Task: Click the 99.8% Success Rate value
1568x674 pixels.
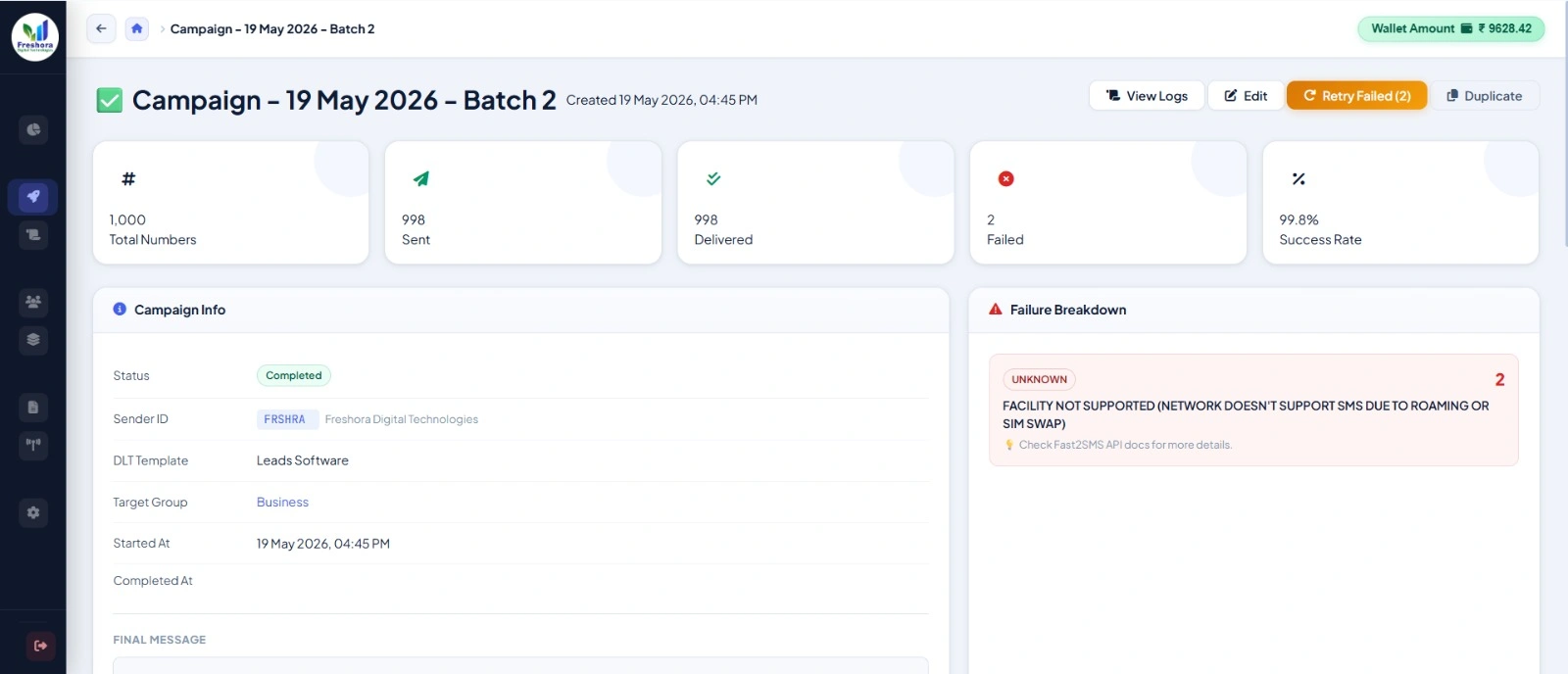Action: tap(1298, 220)
